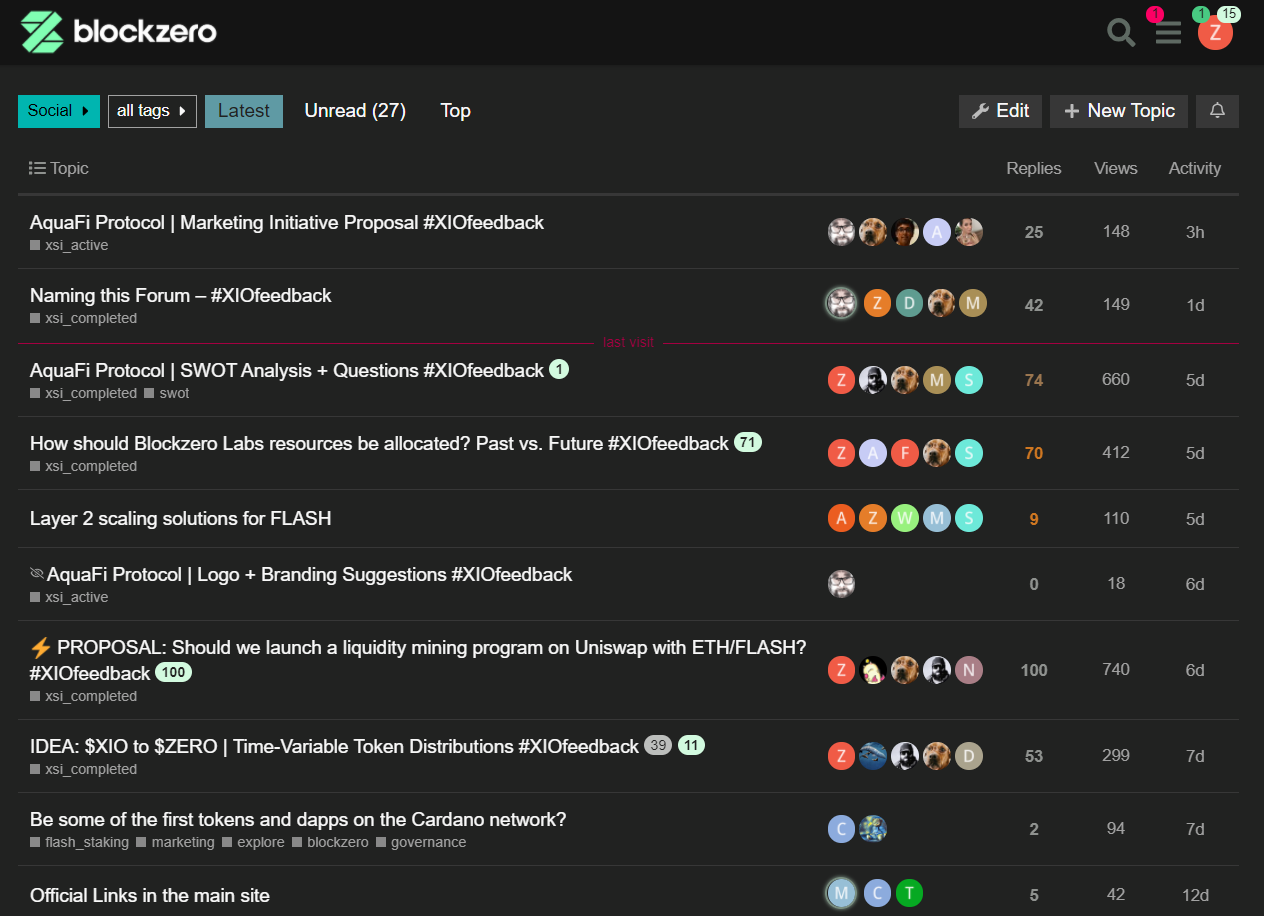Open the Social category dropdown

click(59, 111)
